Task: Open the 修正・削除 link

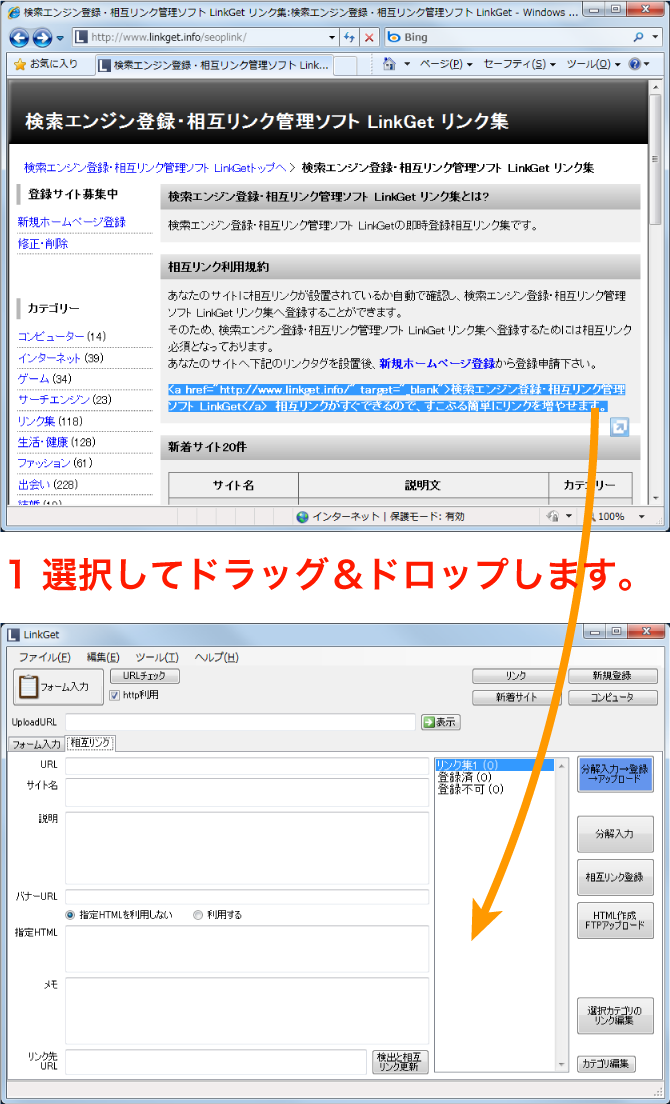Action: click(43, 244)
